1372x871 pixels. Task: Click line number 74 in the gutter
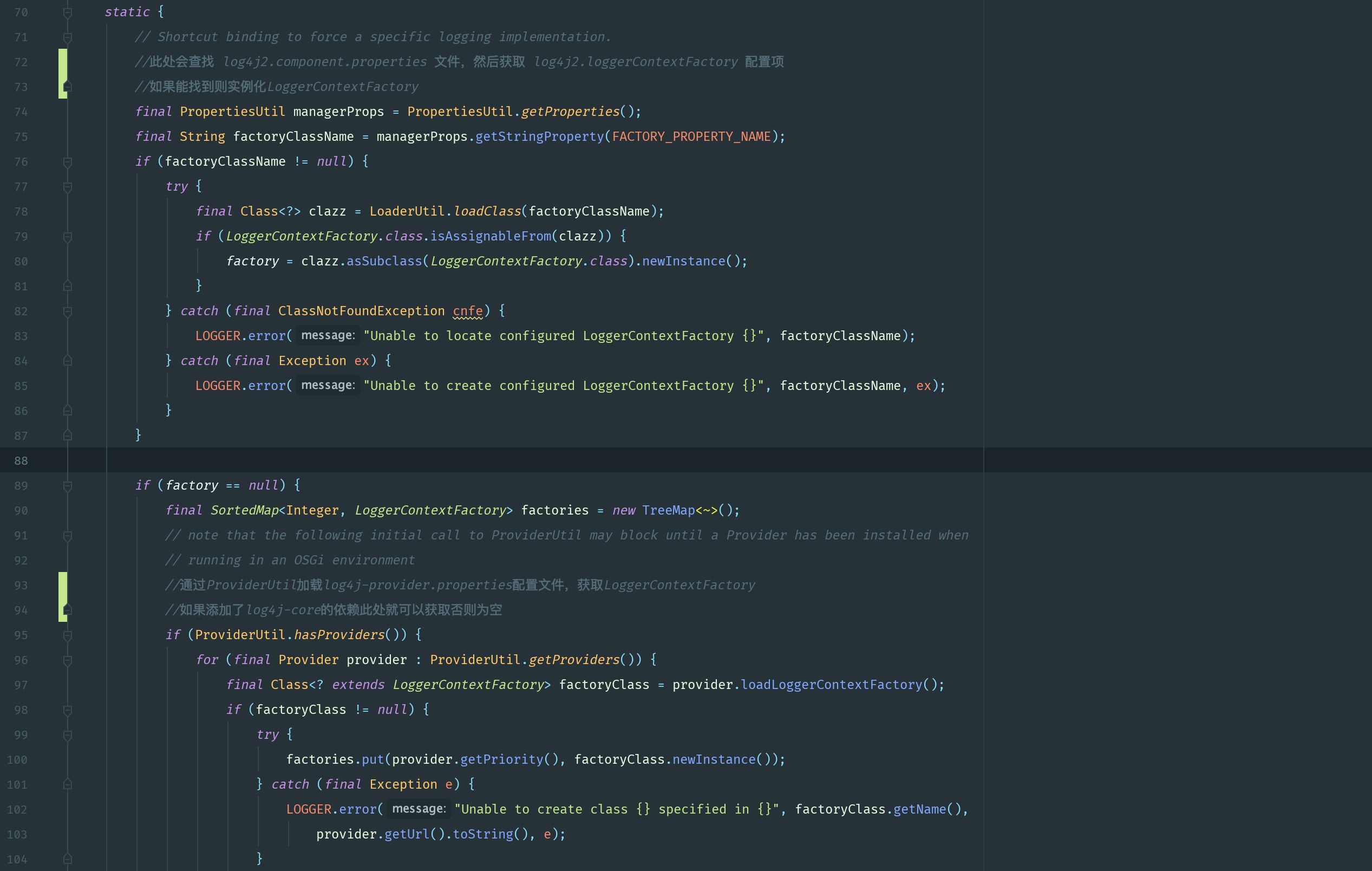pos(21,112)
